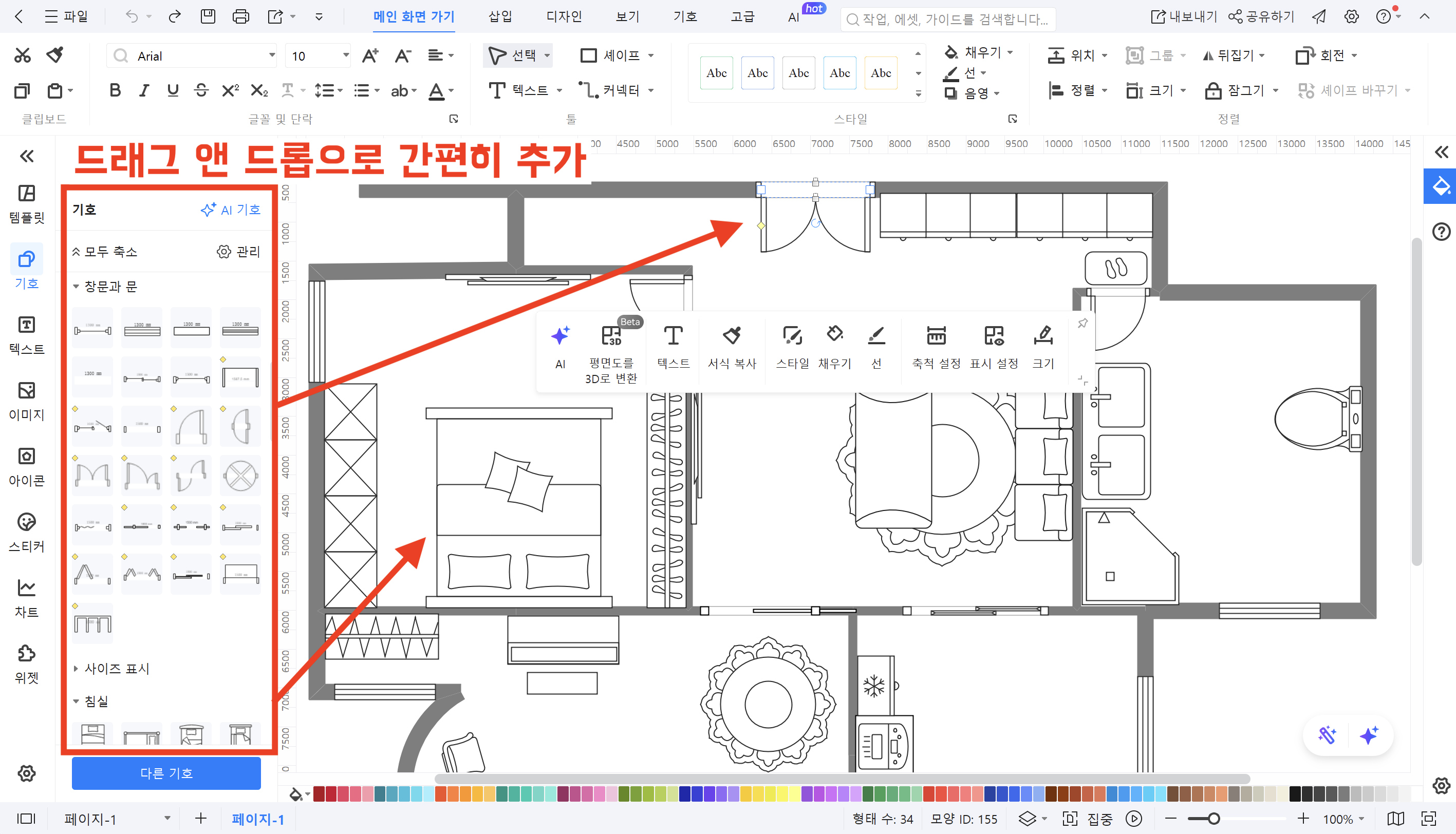Screen dimensions: 1456x834
Task: Open 축척 설정 scale settings
Action: pyautogui.click(x=935, y=347)
